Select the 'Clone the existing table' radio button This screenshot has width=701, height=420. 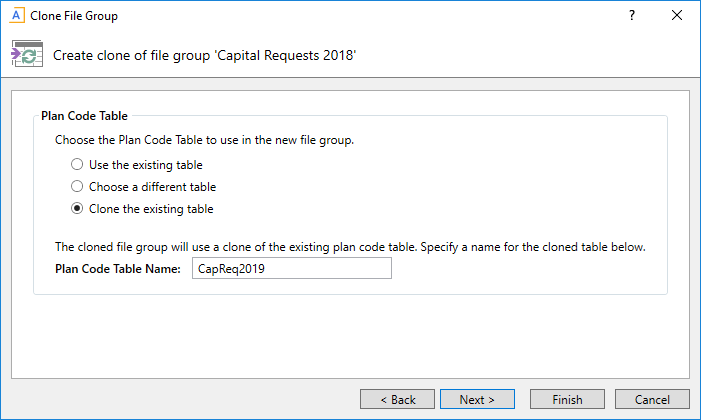coord(77,209)
